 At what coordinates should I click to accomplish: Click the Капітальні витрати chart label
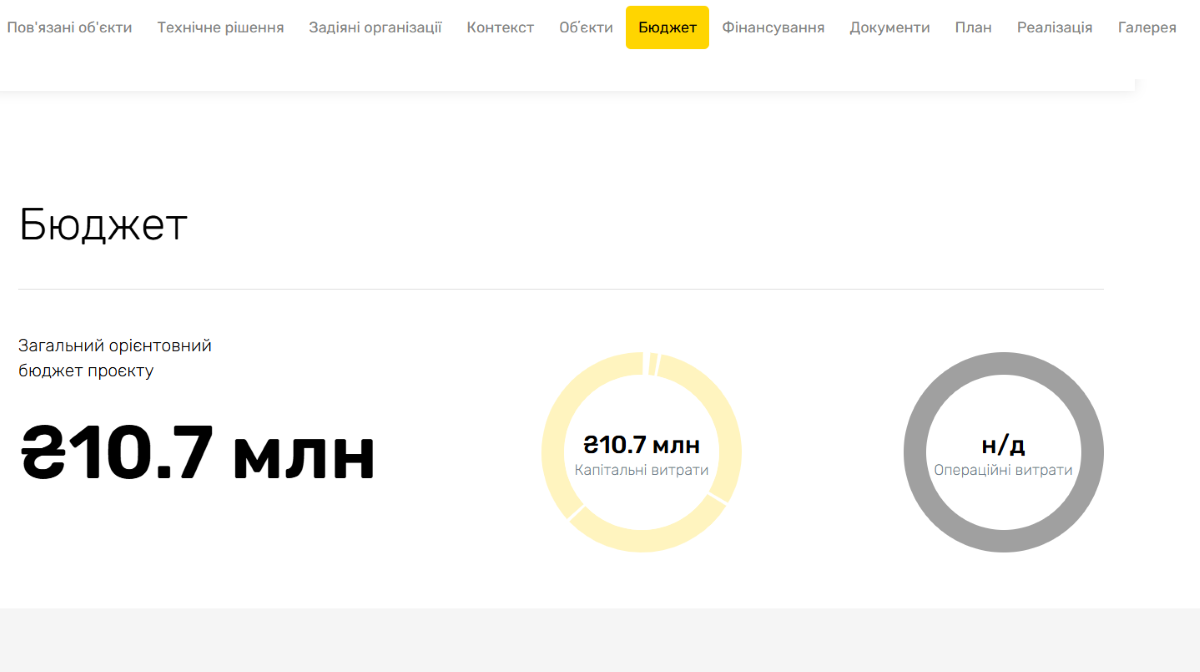point(641,470)
